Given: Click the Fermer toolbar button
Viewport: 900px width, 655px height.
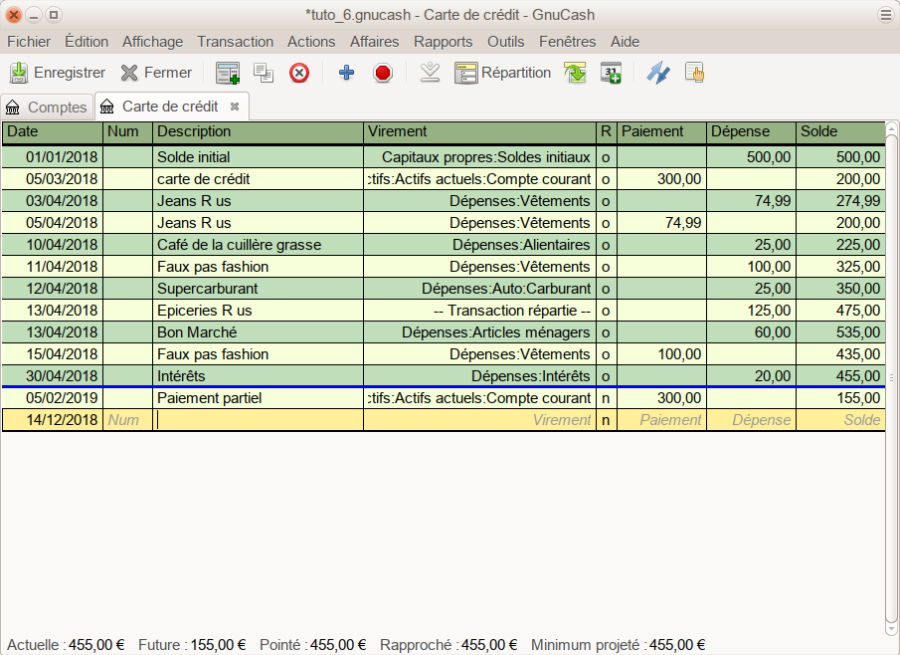Looking at the screenshot, I should click(x=156, y=73).
